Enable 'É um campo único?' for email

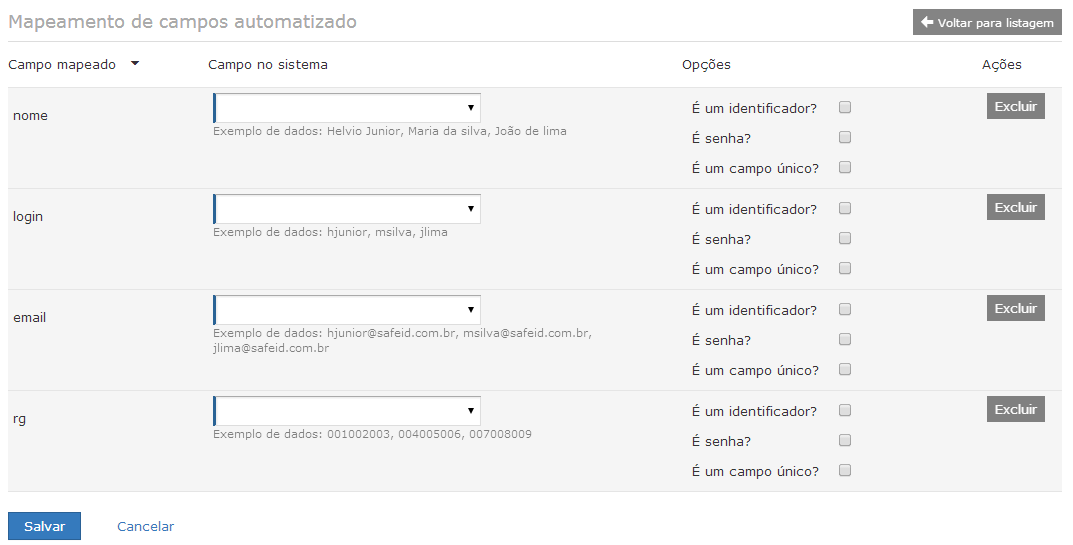tap(845, 370)
